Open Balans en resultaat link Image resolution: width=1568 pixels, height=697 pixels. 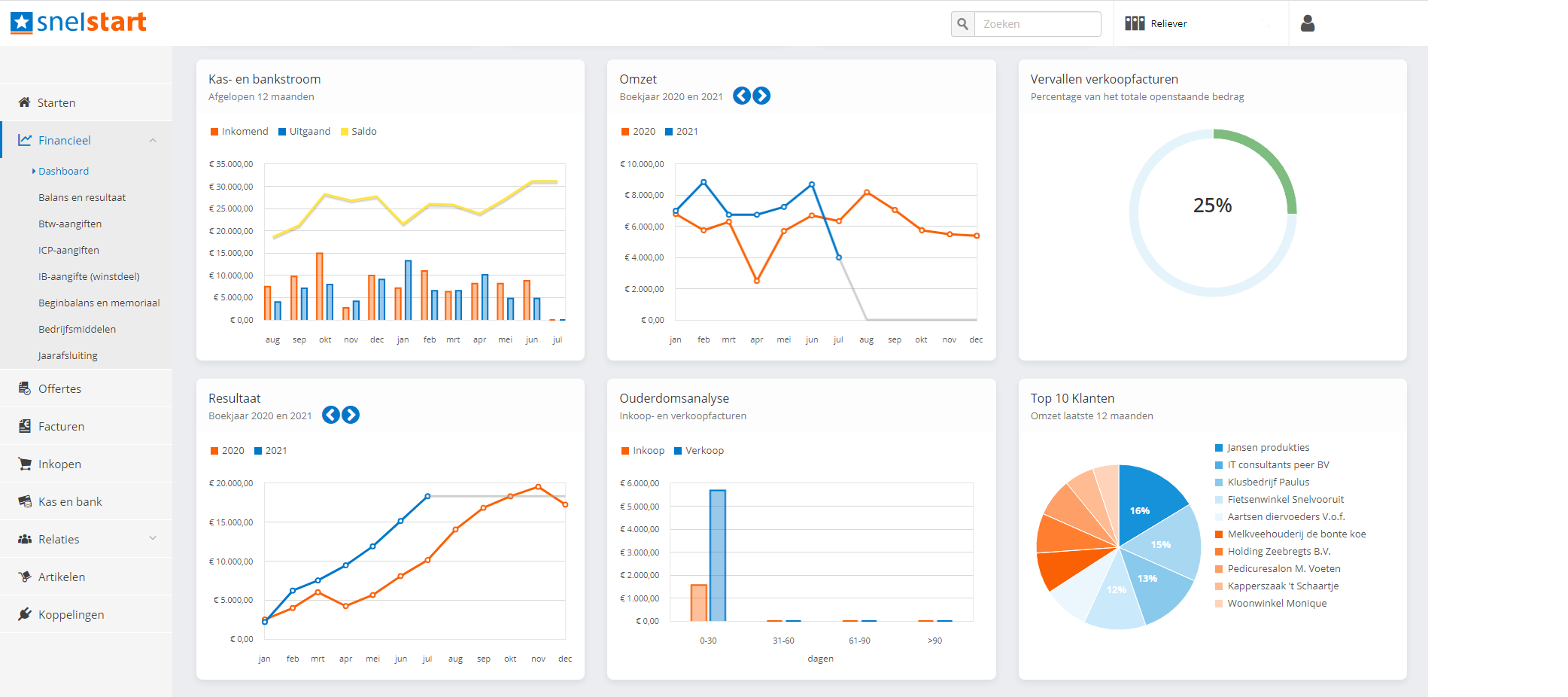coord(82,198)
